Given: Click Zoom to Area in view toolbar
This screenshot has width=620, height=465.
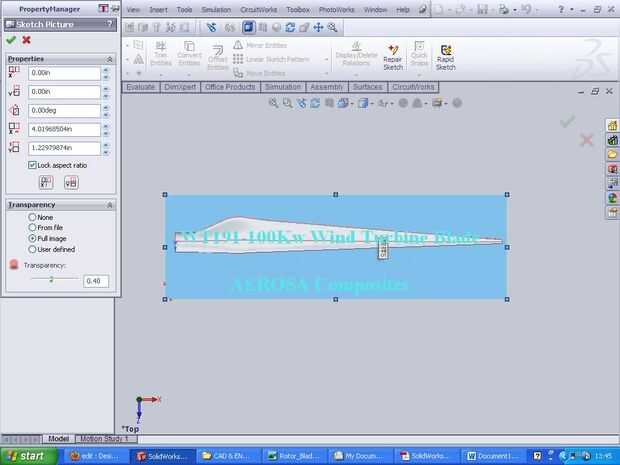Looking at the screenshot, I should [287, 103].
